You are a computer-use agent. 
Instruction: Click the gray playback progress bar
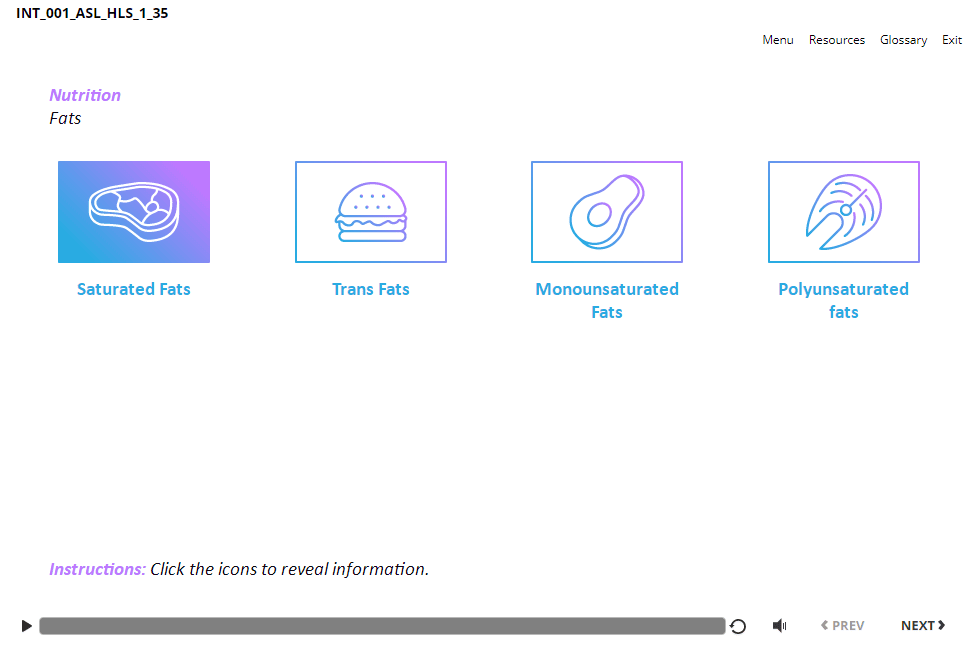point(382,626)
